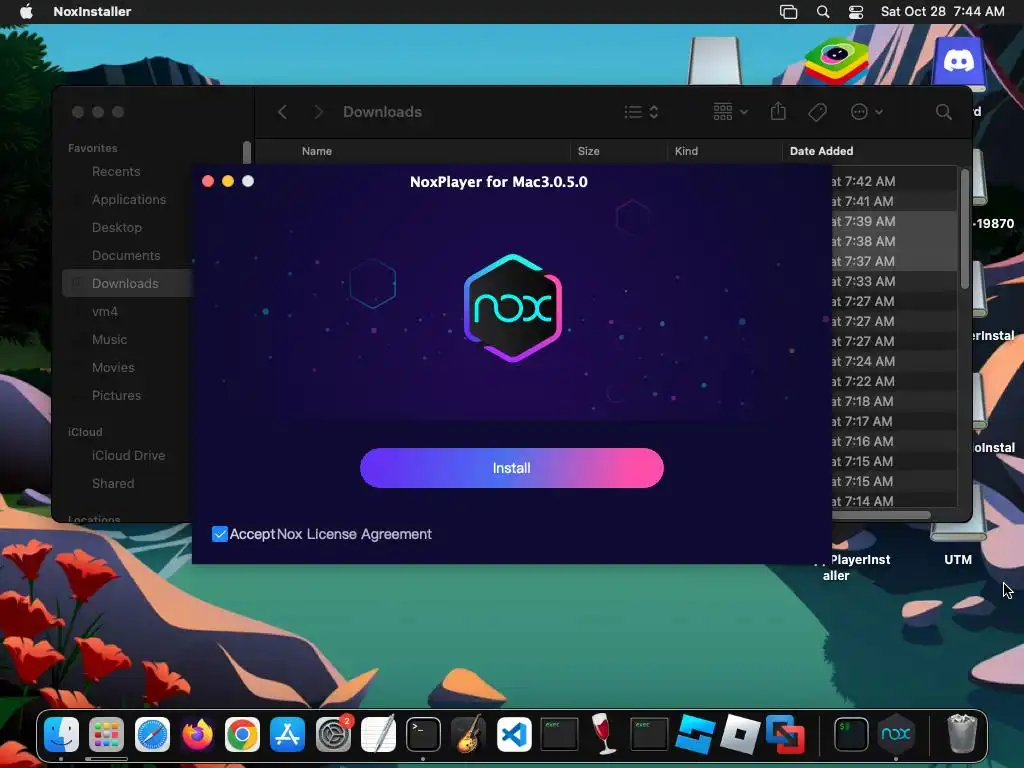
Task: Open the Discord icon on desktop
Action: click(959, 61)
